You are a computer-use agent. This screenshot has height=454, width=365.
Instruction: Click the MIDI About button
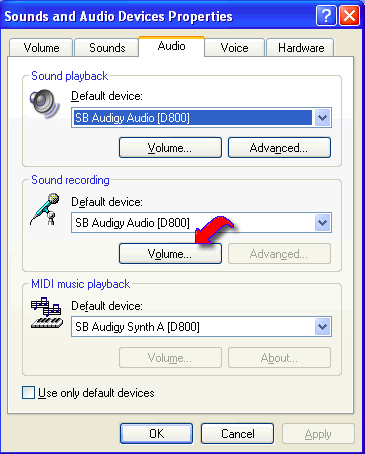[279, 358]
